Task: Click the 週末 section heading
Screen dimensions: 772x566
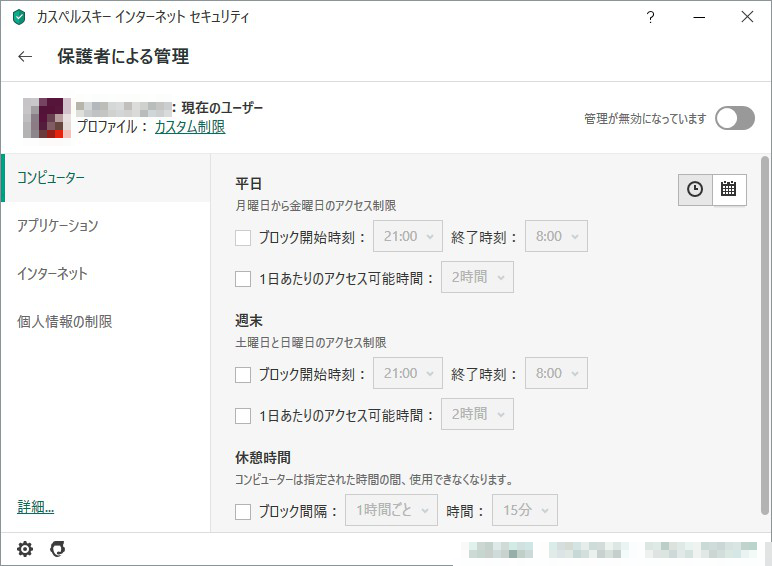Action: point(249,321)
